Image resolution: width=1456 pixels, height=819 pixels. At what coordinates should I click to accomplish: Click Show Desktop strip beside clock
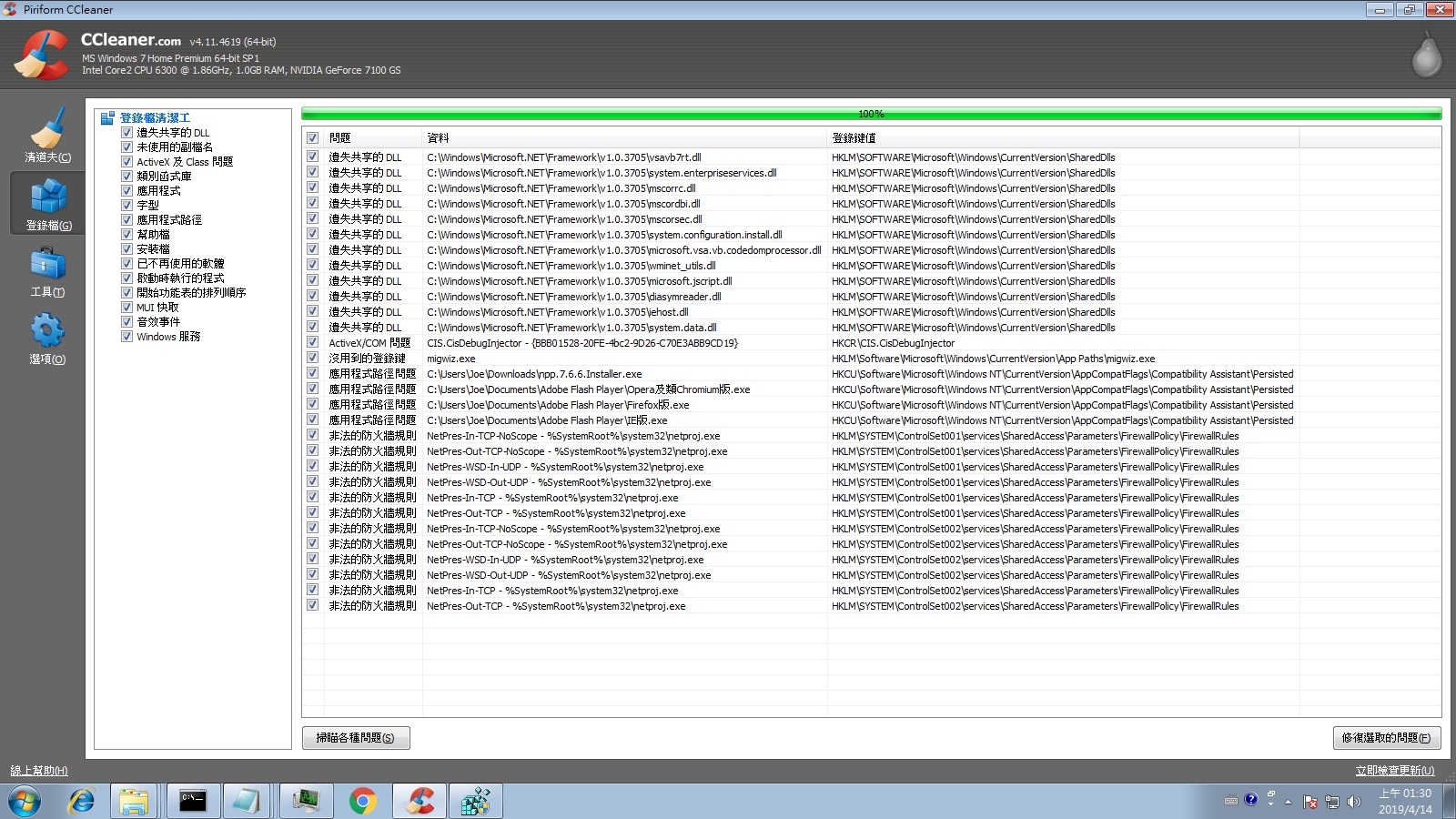click(x=1449, y=802)
